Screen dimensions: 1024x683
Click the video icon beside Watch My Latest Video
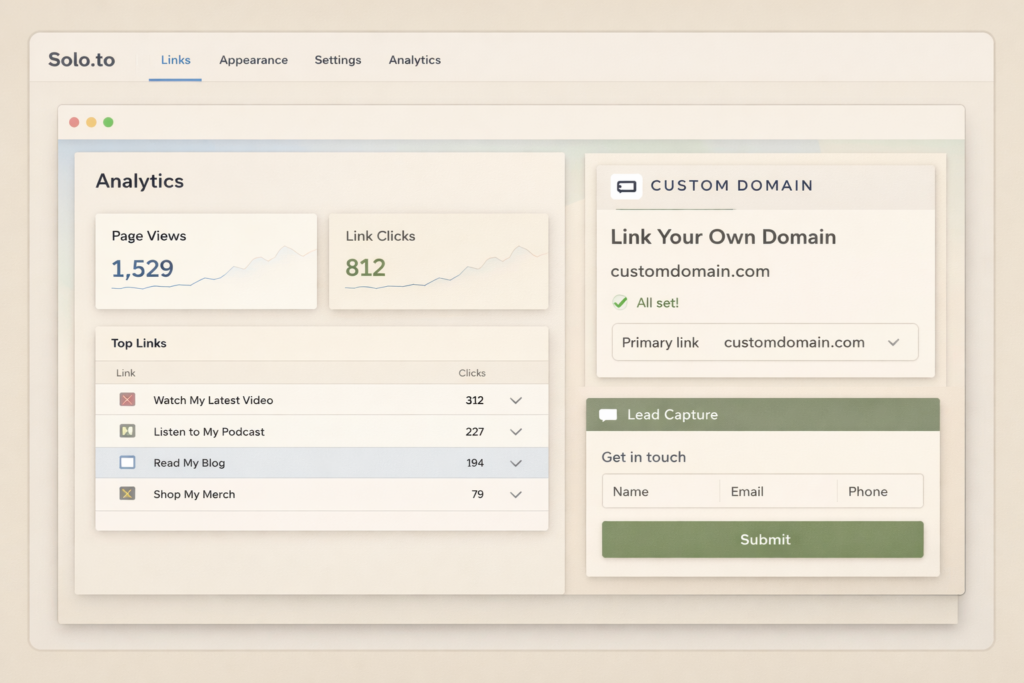pyautogui.click(x=127, y=399)
